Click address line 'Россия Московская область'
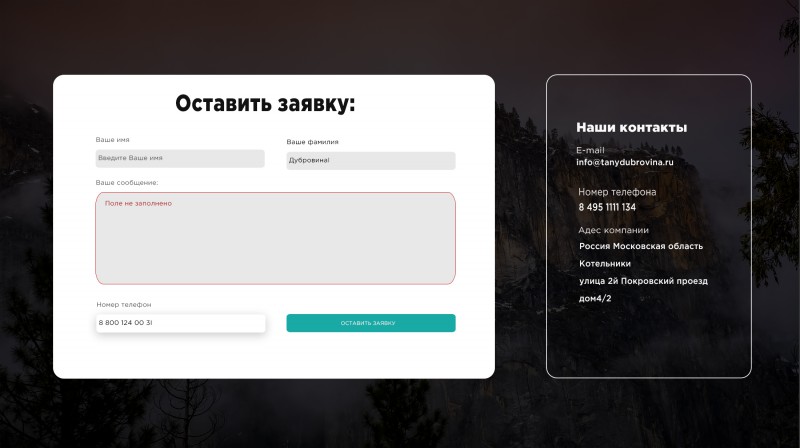This screenshot has height=448, width=800. point(641,246)
